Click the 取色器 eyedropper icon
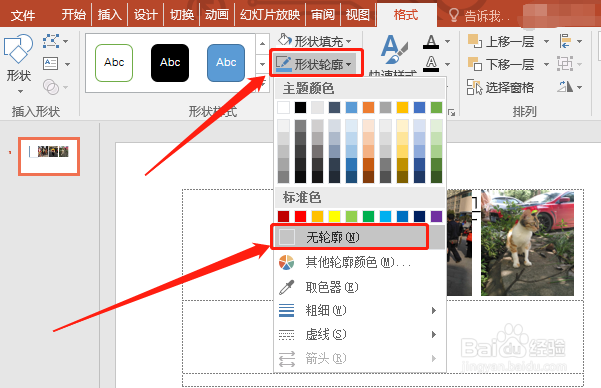 286,287
